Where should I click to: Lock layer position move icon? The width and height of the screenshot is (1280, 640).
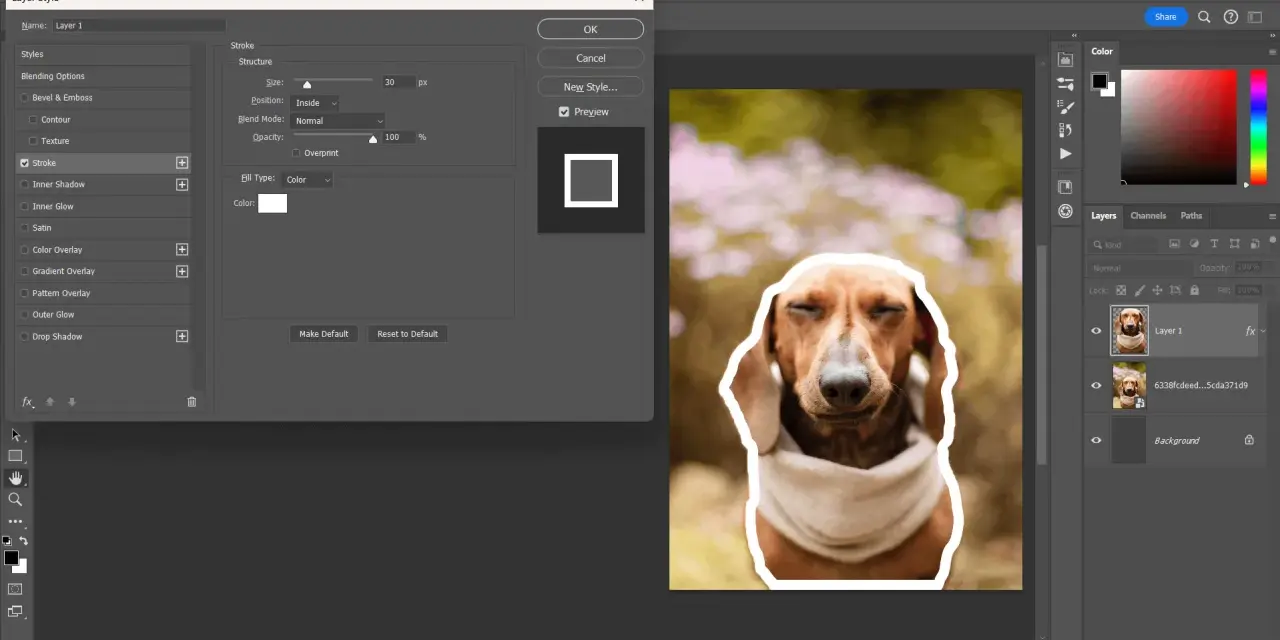click(1157, 290)
